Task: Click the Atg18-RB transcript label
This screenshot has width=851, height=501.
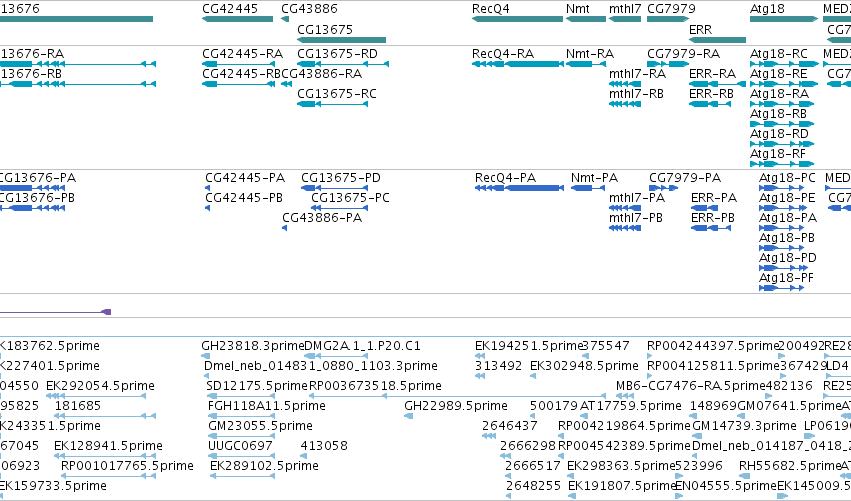Action: pos(778,114)
